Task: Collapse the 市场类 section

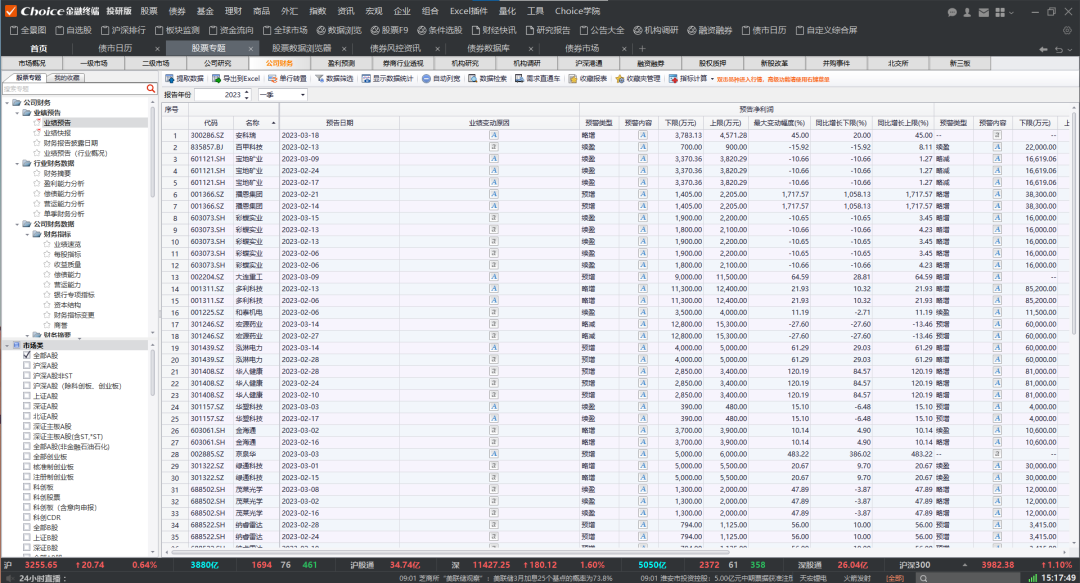Action: coord(8,345)
